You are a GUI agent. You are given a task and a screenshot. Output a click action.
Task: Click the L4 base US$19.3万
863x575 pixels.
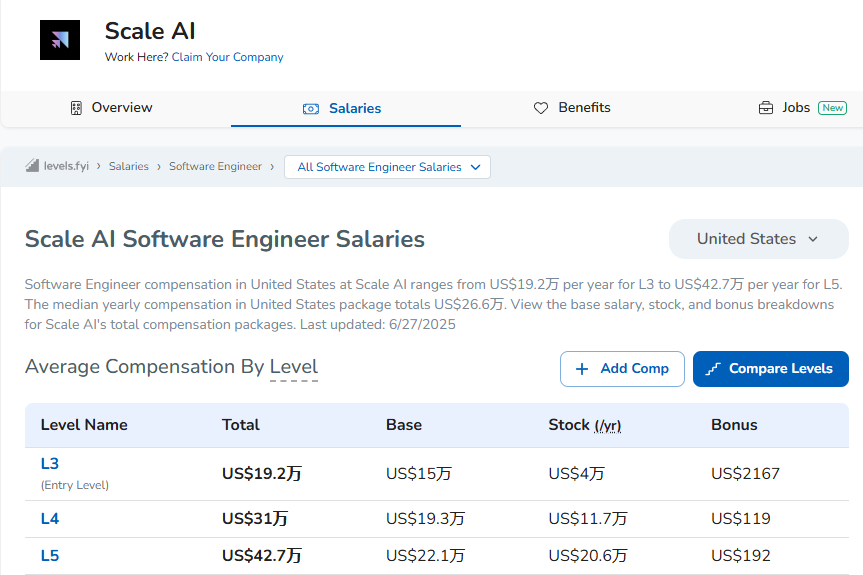pyautogui.click(x=425, y=519)
